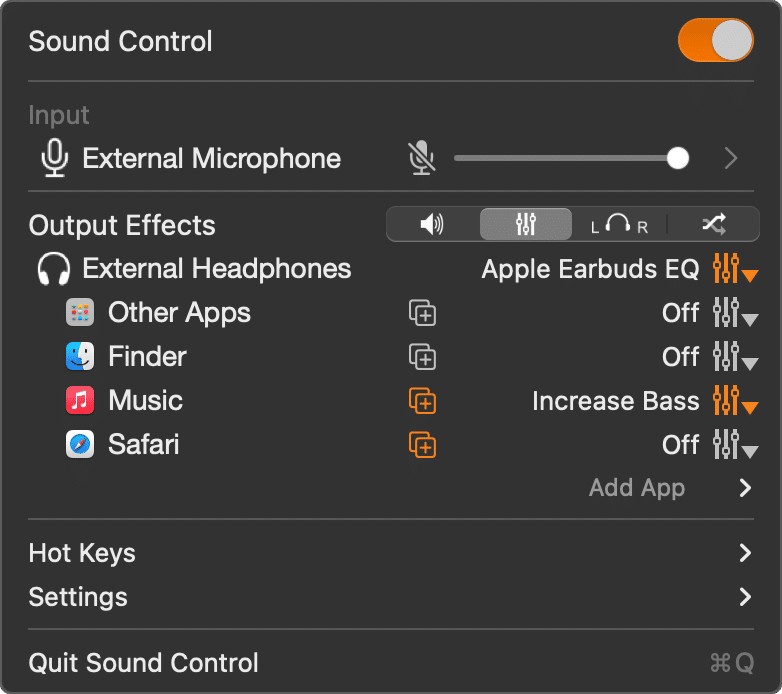Open the Finder EQ dropdown

(x=735, y=357)
